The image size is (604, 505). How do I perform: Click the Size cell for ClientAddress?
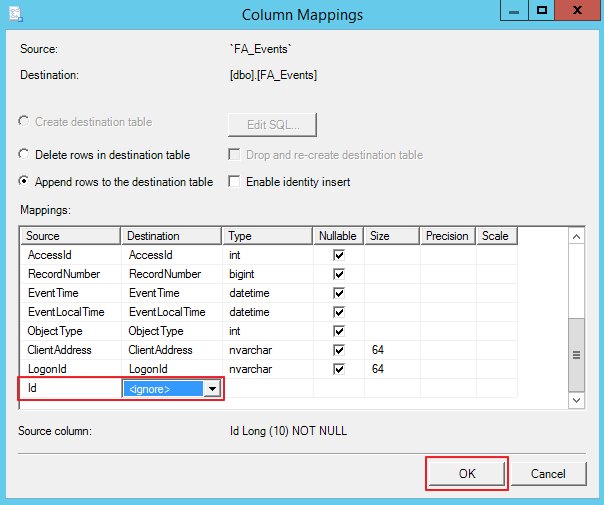click(391, 350)
